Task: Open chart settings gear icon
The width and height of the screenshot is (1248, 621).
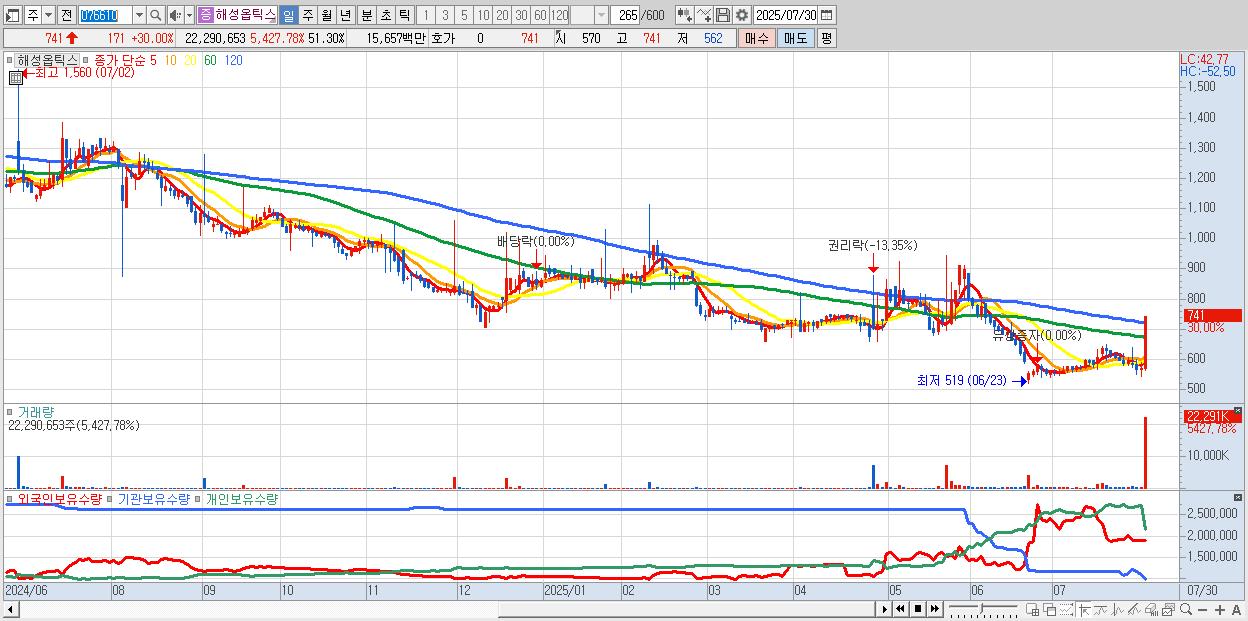Action: 742,15
